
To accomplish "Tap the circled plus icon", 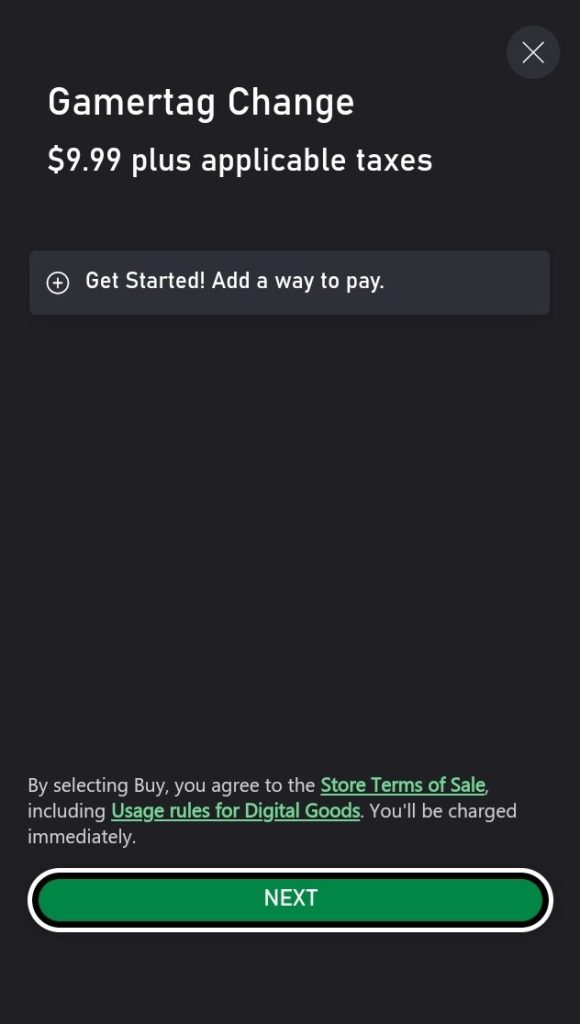I will (x=57, y=283).
